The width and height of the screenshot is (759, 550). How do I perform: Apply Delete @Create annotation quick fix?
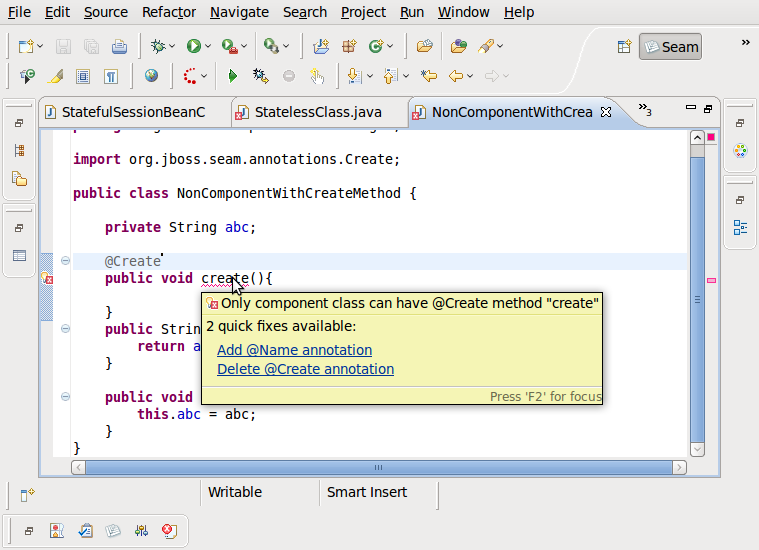[x=305, y=369]
